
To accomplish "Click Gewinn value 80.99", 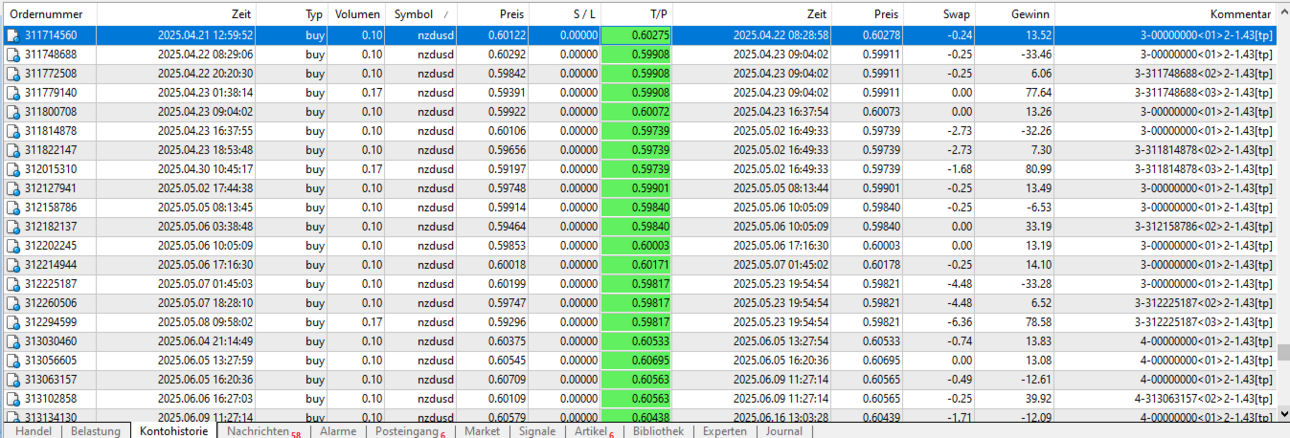I will point(1036,169).
